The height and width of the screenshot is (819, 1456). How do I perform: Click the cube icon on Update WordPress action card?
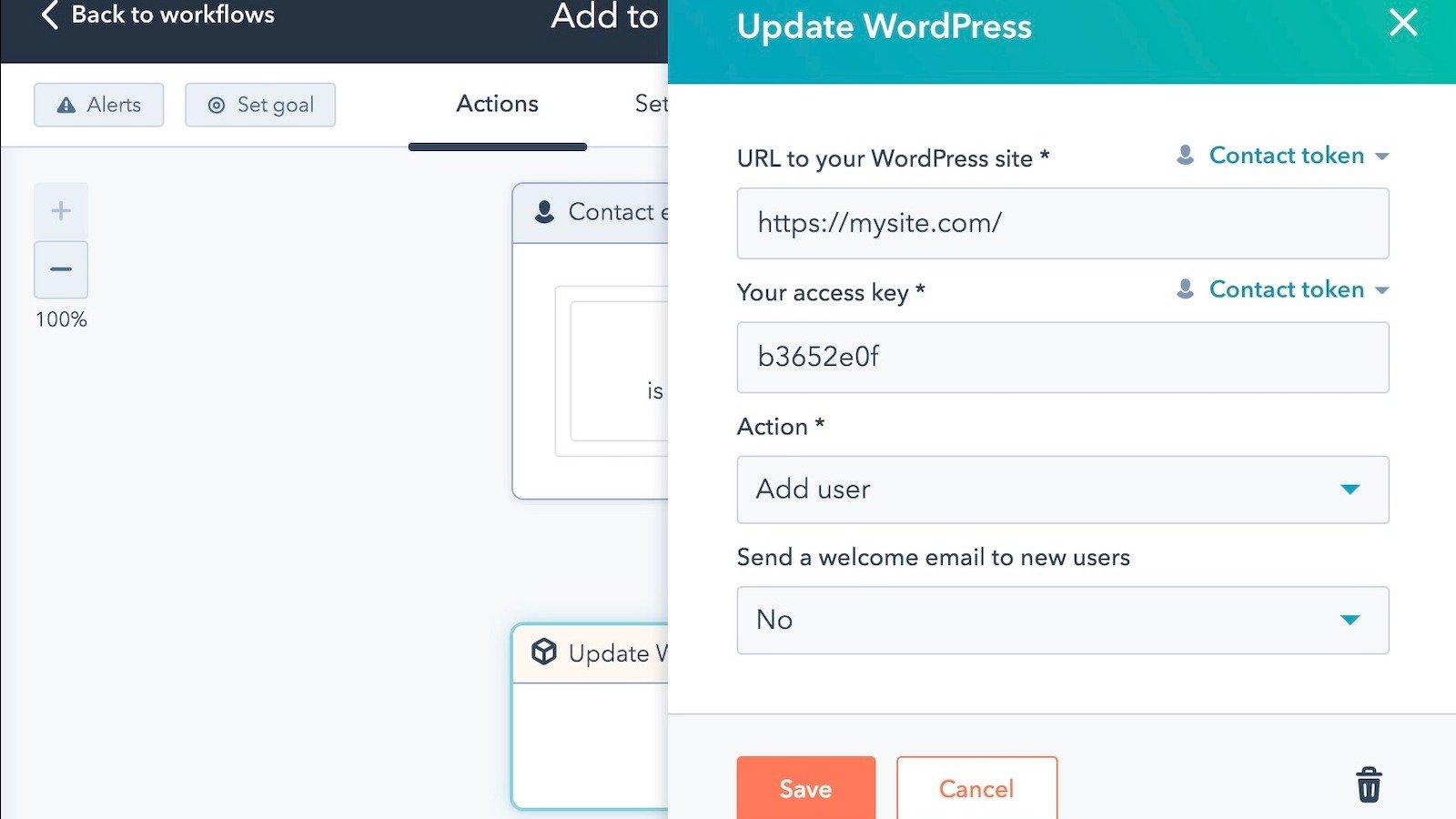point(544,653)
